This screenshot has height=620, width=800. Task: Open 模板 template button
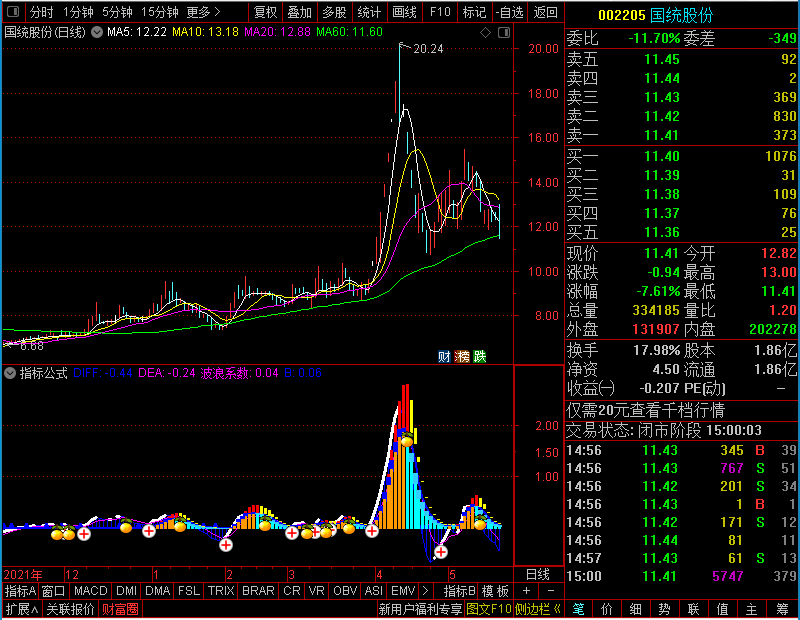(x=495, y=591)
